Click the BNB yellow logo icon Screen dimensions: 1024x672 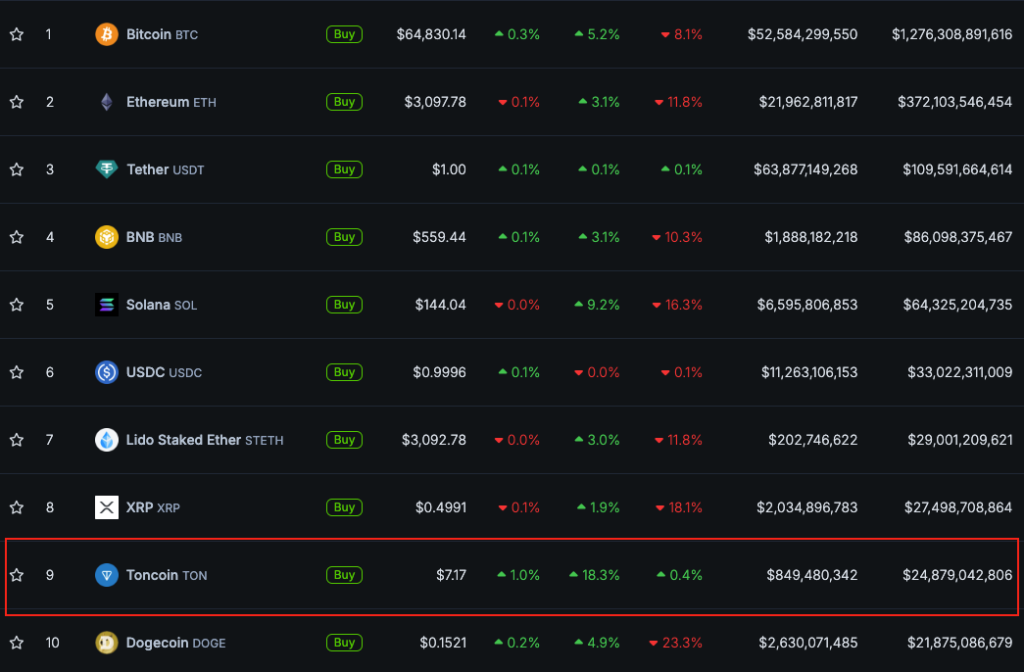(x=106, y=237)
